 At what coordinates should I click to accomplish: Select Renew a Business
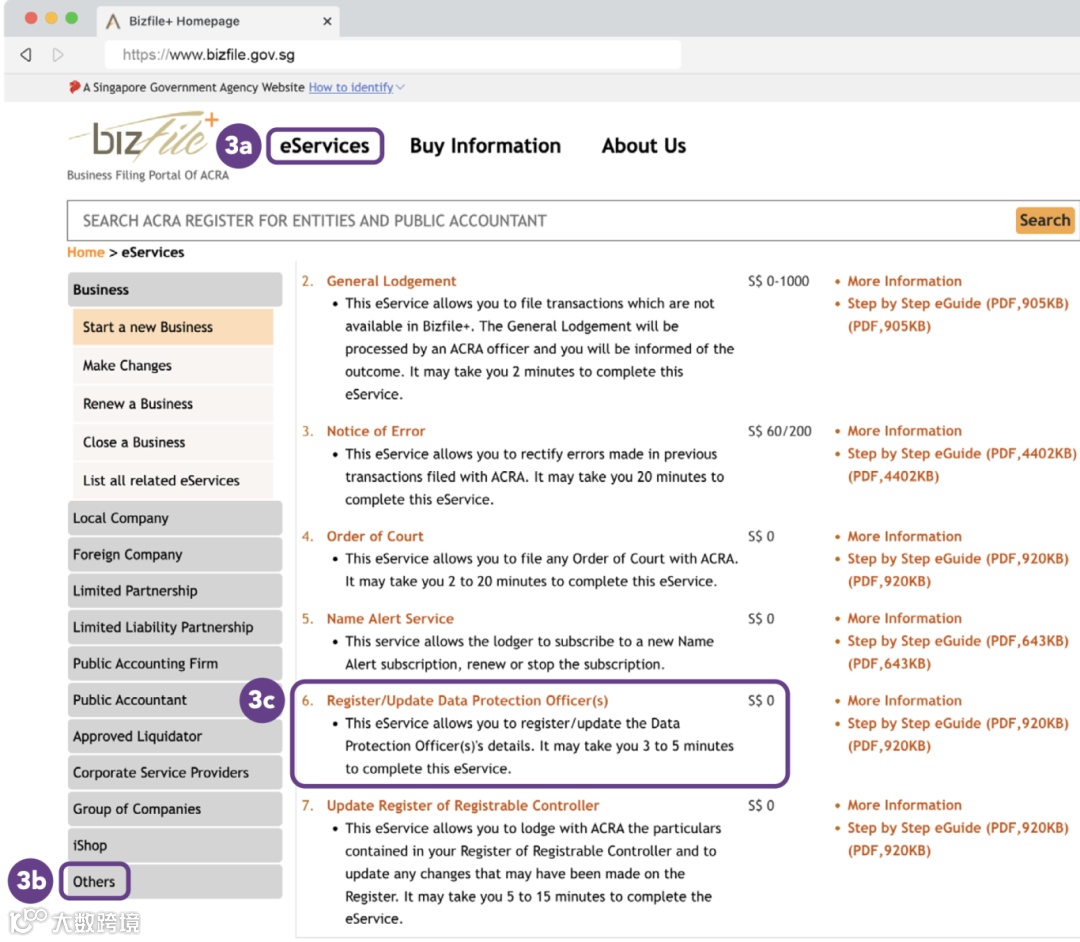tap(173, 404)
